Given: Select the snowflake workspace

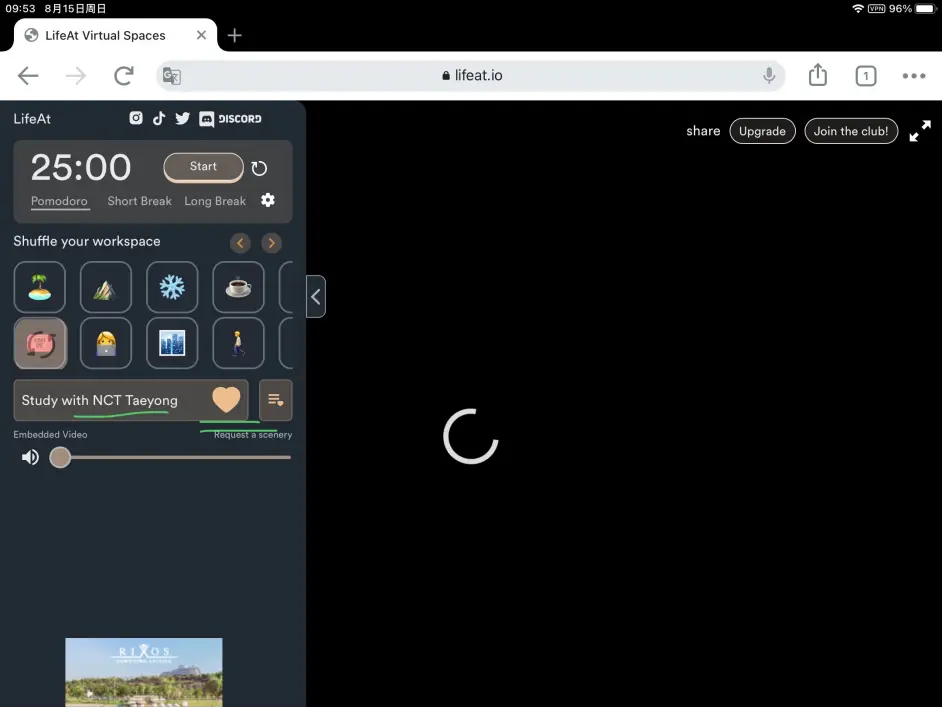Looking at the screenshot, I should (x=172, y=287).
